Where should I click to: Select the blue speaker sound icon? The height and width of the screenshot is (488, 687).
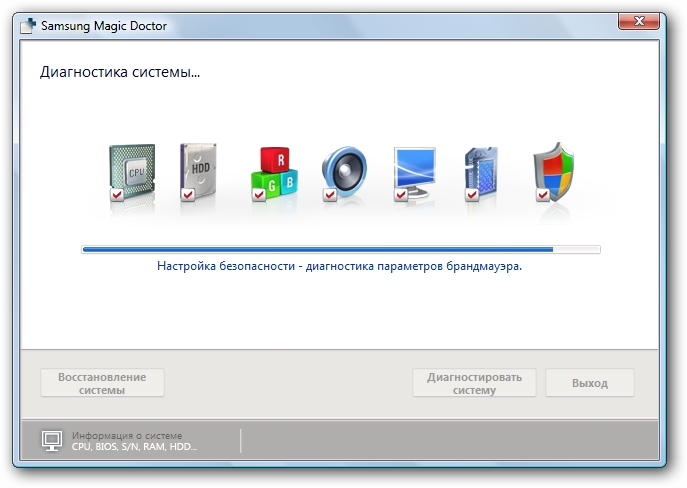(344, 174)
